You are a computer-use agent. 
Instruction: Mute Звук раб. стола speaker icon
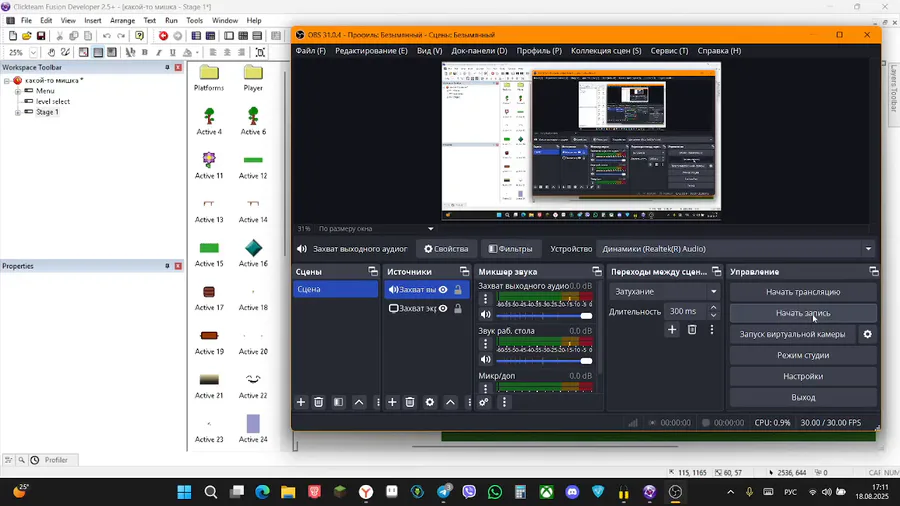pyautogui.click(x=486, y=360)
